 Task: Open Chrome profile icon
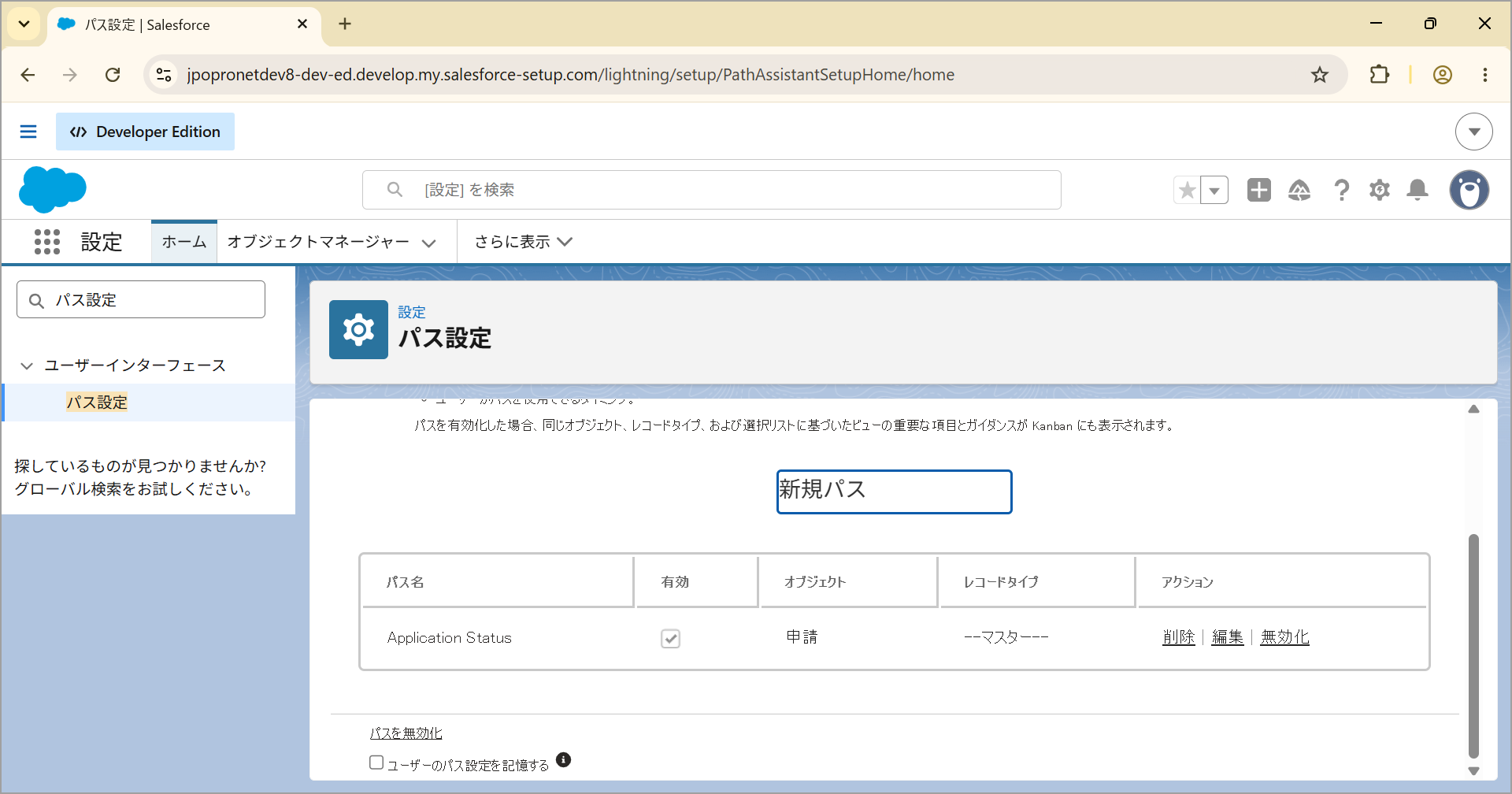pyautogui.click(x=1443, y=75)
